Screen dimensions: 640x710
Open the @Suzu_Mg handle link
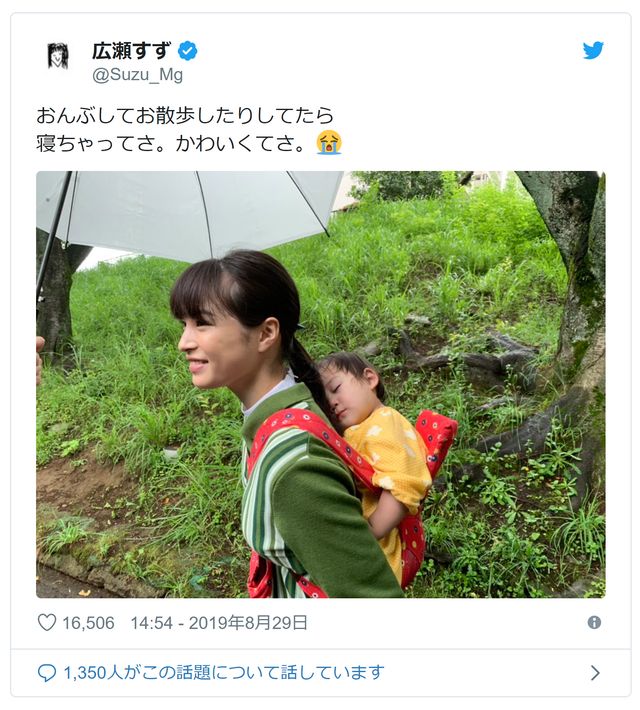point(137,75)
